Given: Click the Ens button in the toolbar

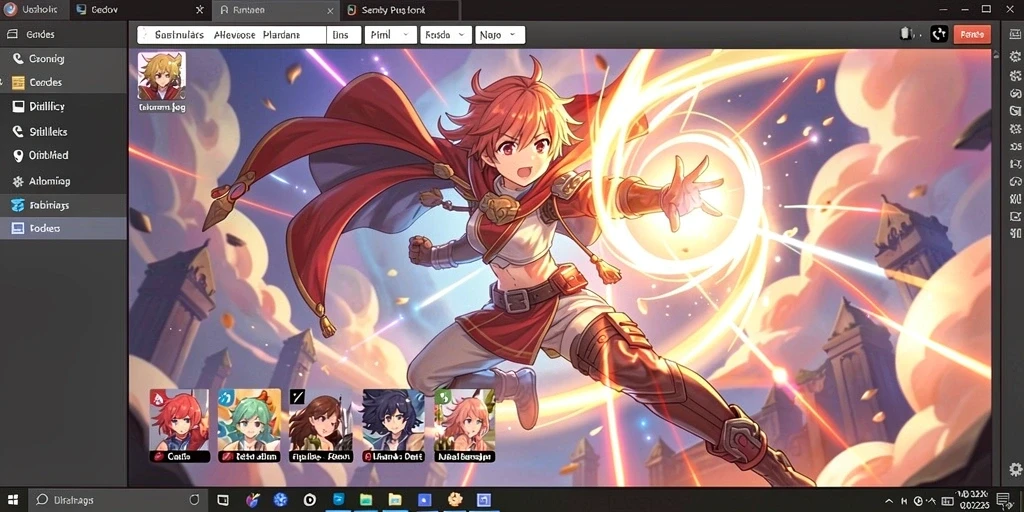Looking at the screenshot, I should click(x=344, y=35).
